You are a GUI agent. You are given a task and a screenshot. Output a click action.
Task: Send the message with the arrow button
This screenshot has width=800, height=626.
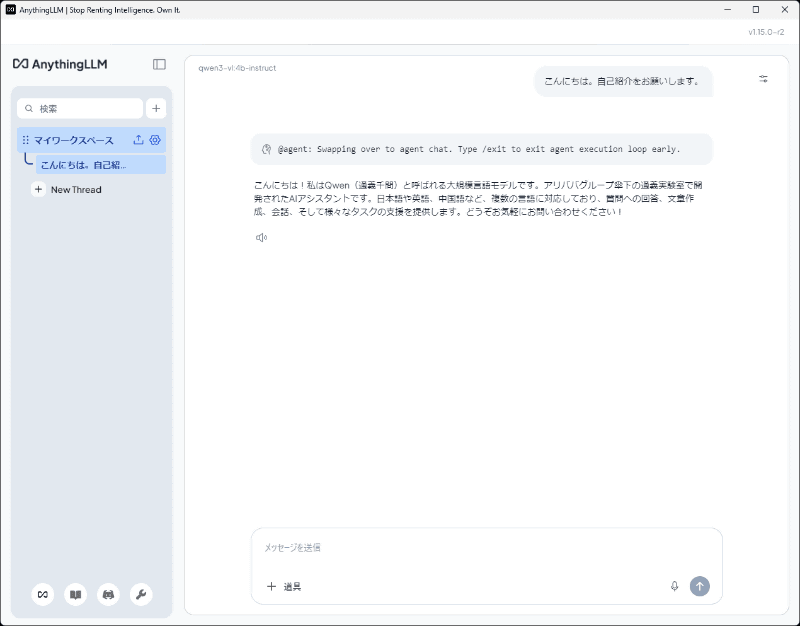(x=699, y=586)
